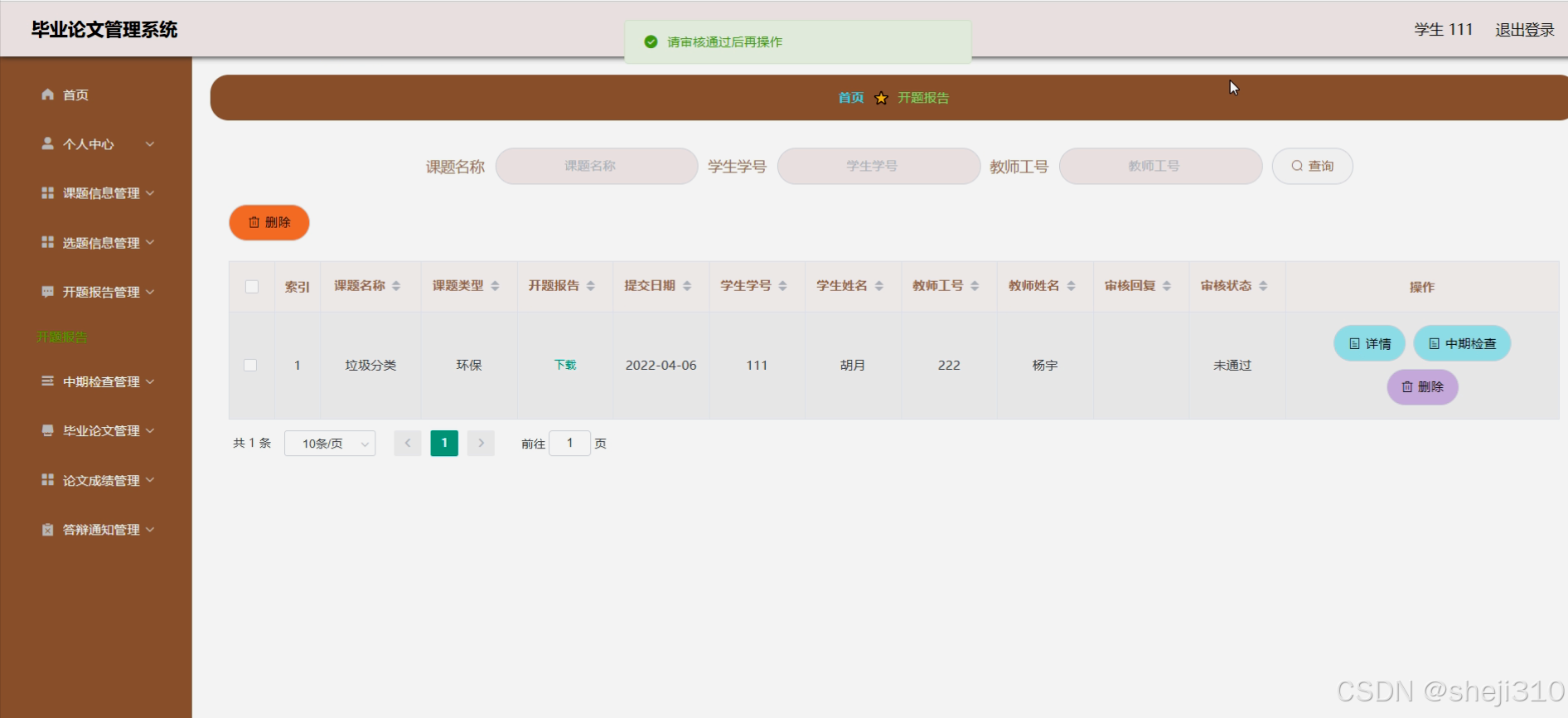Click the clipboard icon beside 答辩通知管理
The width and height of the screenshot is (1568, 718).
pos(47,530)
